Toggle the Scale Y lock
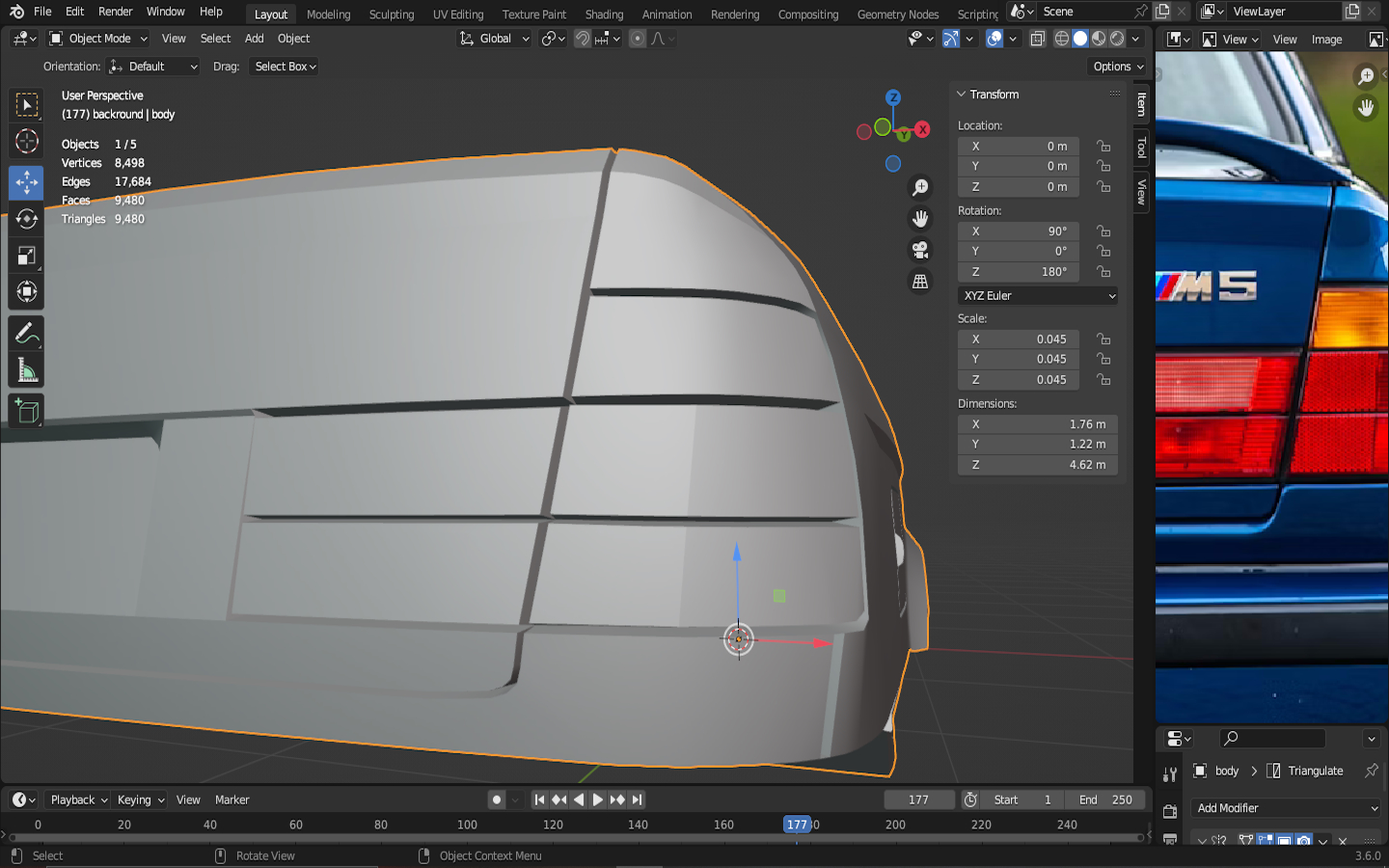The height and width of the screenshot is (868, 1389). 1103,359
